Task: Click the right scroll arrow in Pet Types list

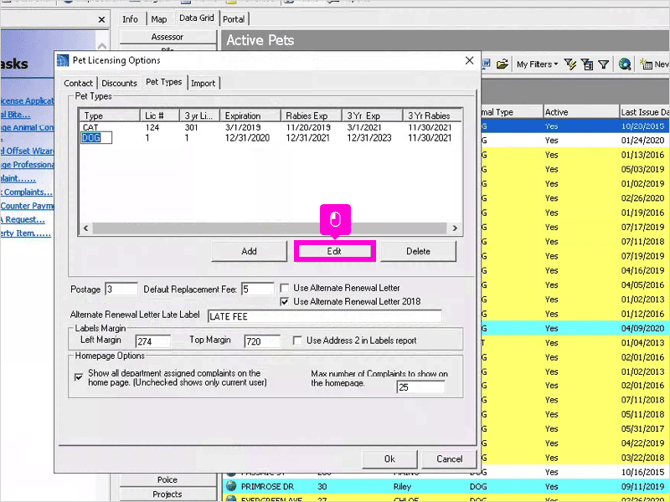Action: (455, 228)
